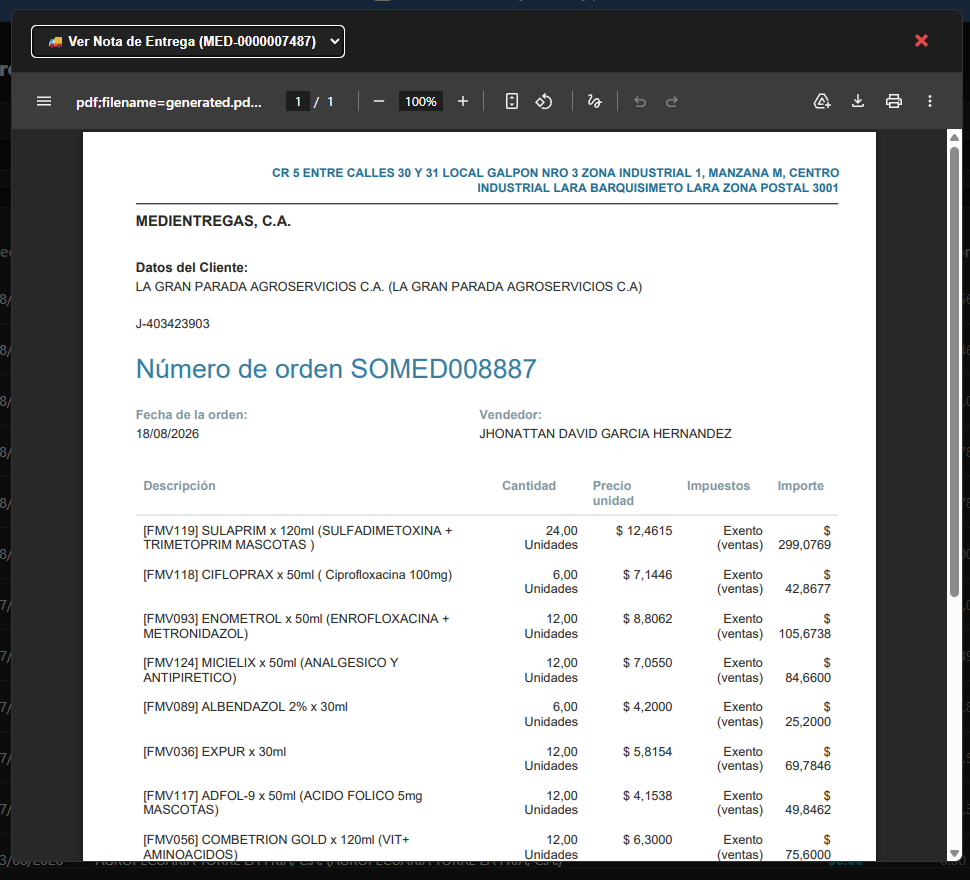Click the amount 299,0769
The height and width of the screenshot is (880, 970).
(804, 545)
